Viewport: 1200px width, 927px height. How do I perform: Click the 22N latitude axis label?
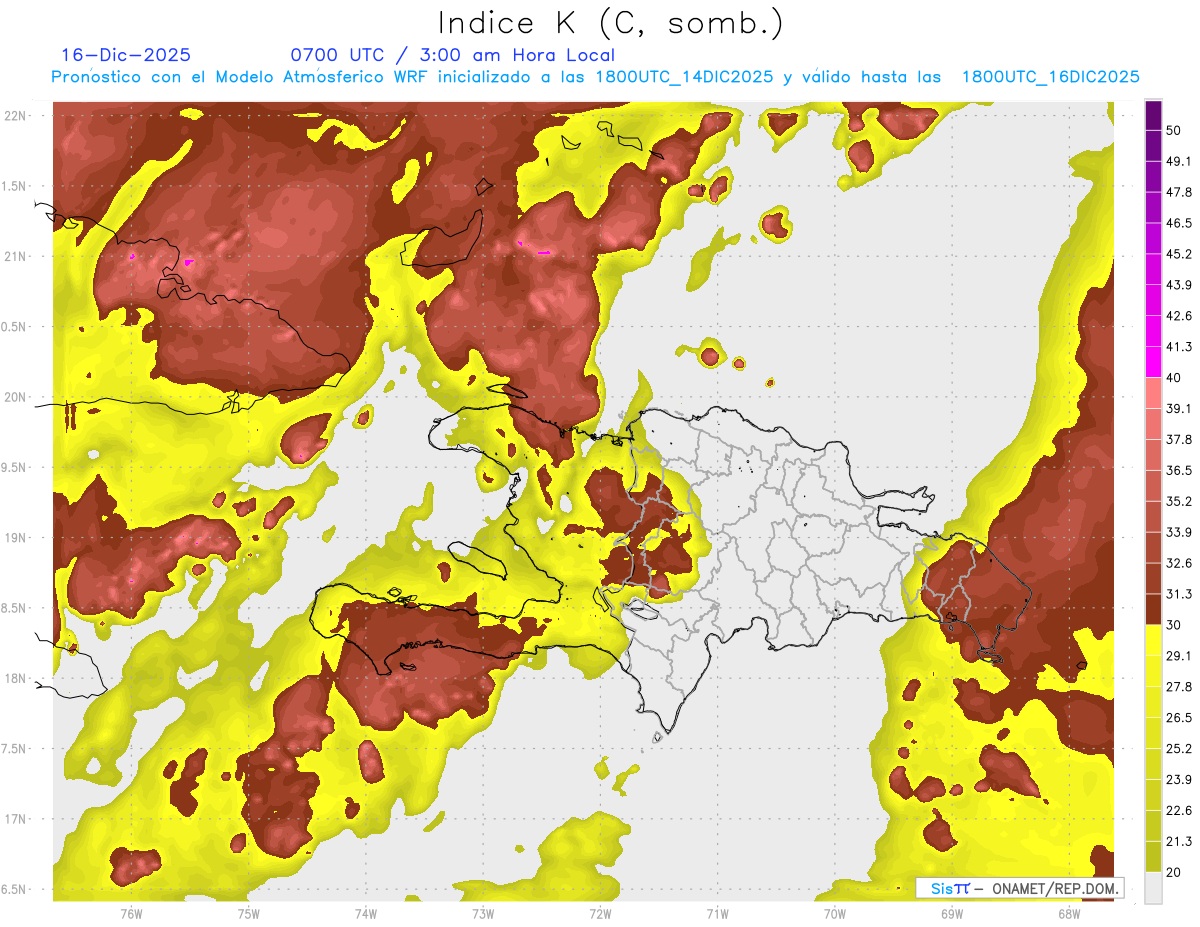[x=15, y=116]
